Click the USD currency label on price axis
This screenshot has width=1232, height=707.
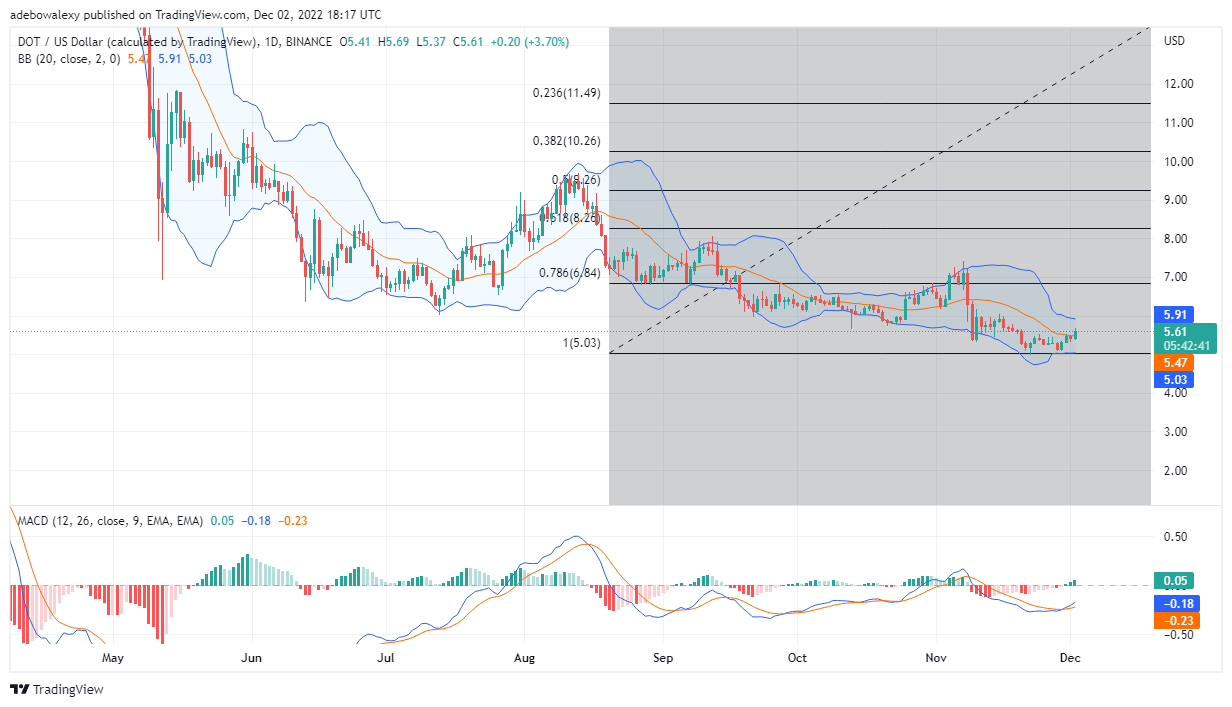tap(1175, 41)
